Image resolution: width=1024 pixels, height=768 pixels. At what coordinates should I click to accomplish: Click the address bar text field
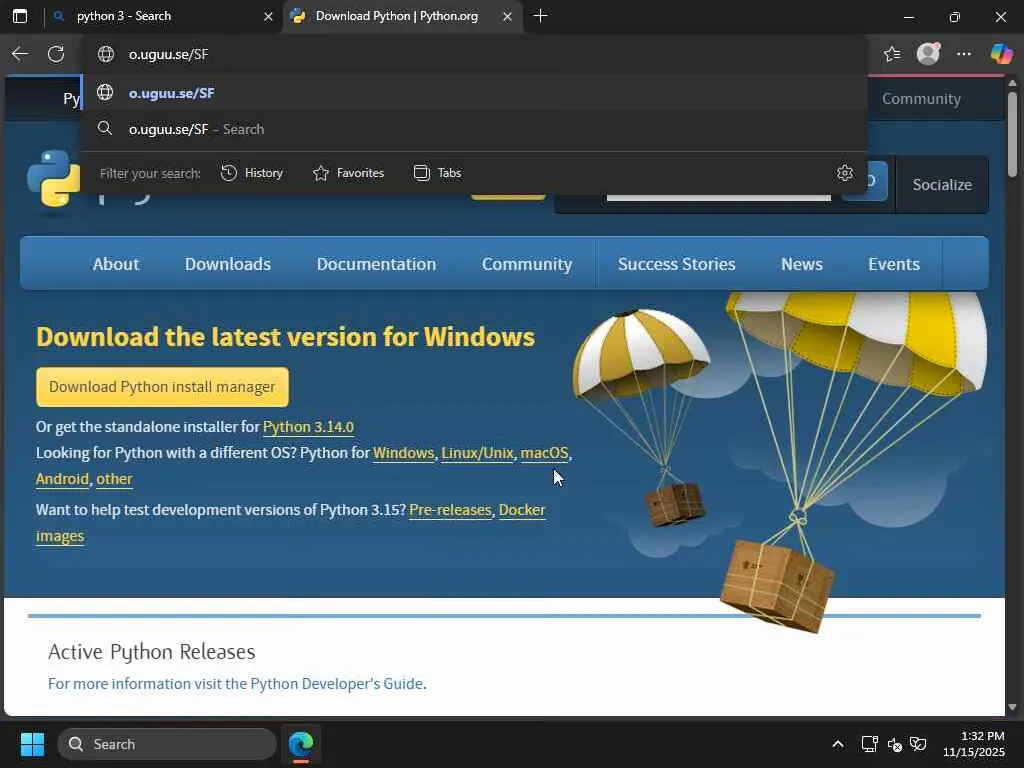474,54
